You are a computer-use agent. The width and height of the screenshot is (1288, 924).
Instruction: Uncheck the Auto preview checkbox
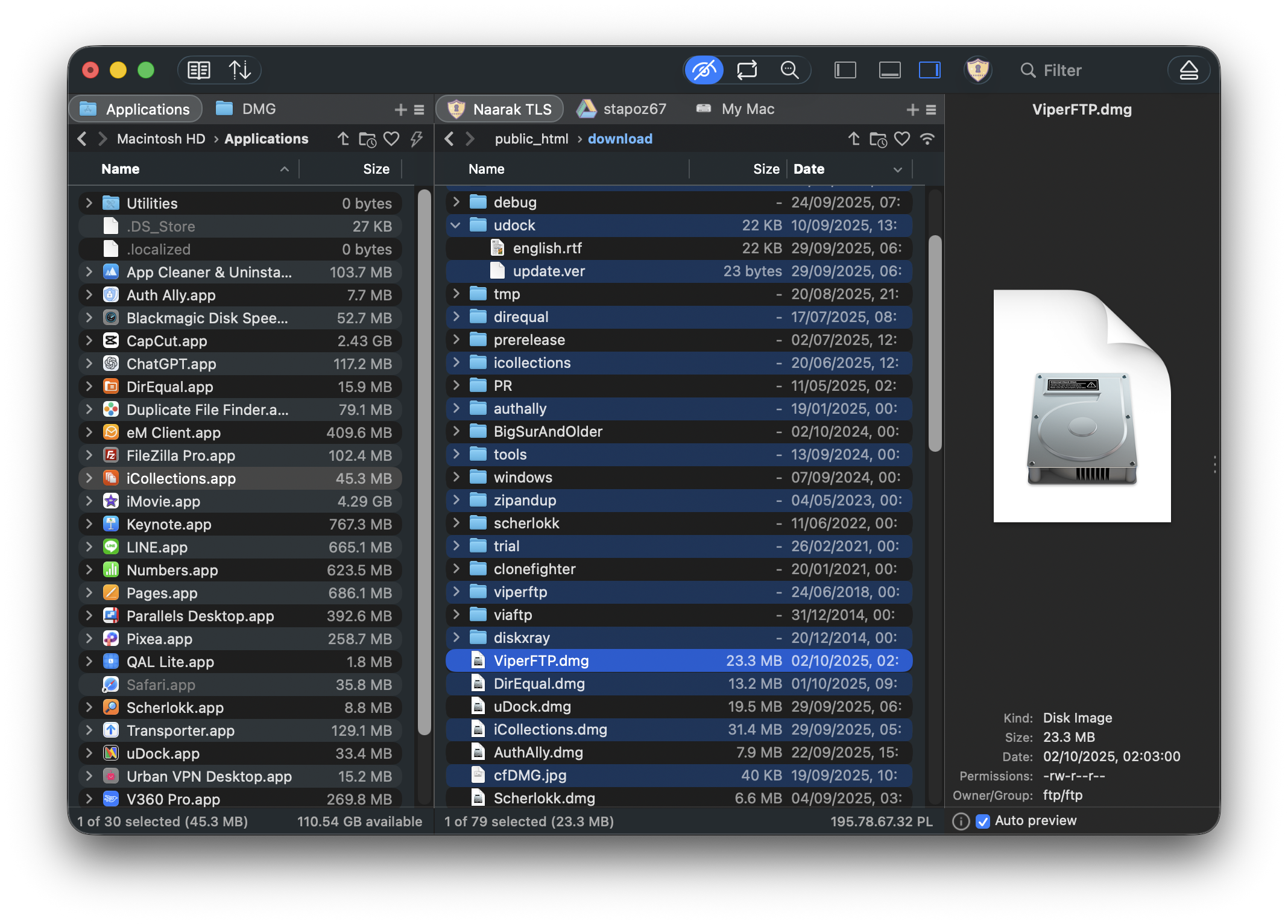tap(983, 821)
